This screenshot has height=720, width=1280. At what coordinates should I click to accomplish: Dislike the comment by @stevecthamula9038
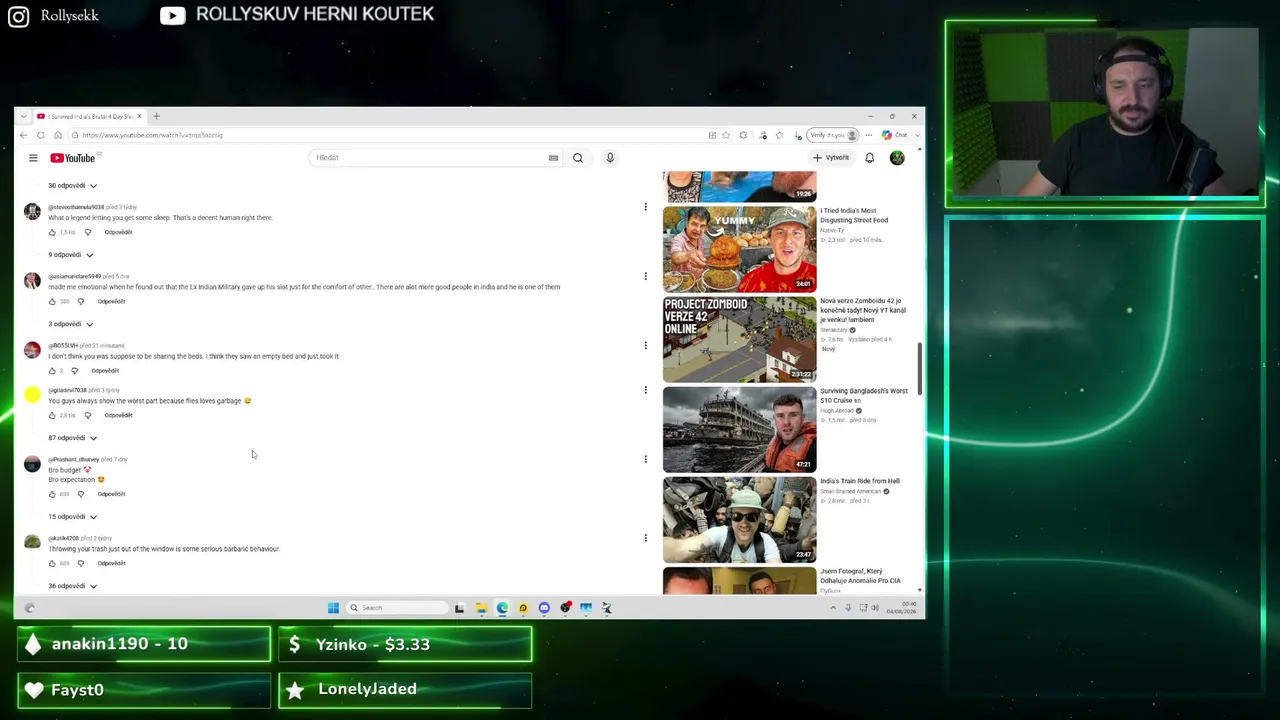coord(88,232)
